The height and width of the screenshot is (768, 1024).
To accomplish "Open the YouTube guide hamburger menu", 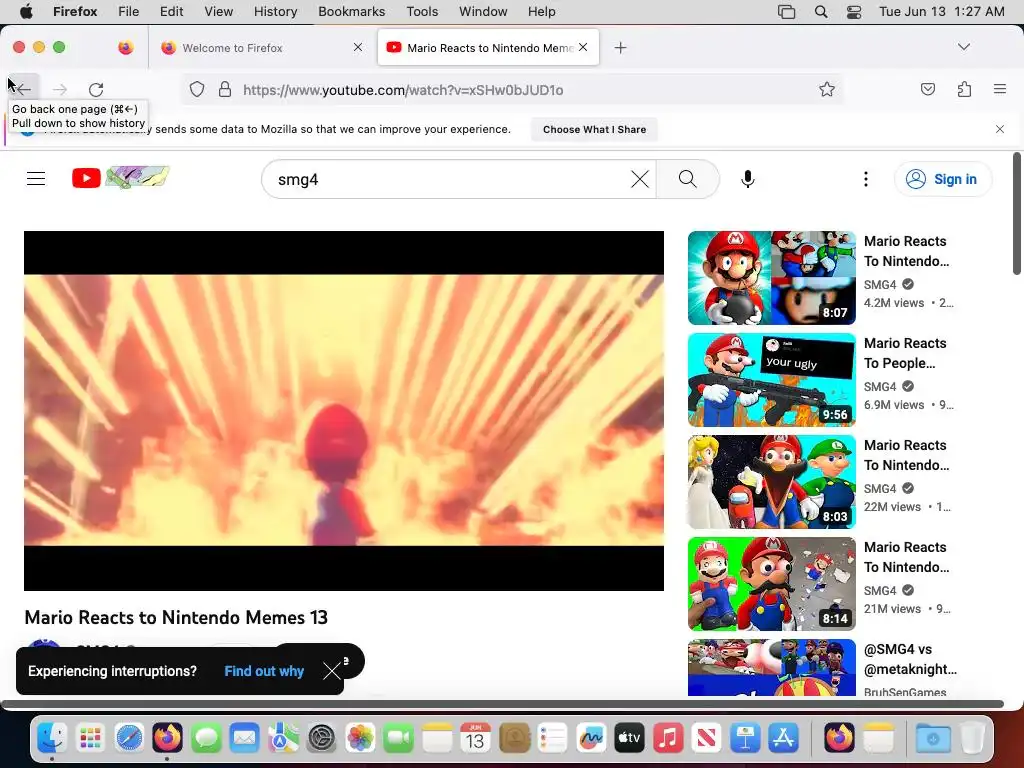I will click(36, 179).
